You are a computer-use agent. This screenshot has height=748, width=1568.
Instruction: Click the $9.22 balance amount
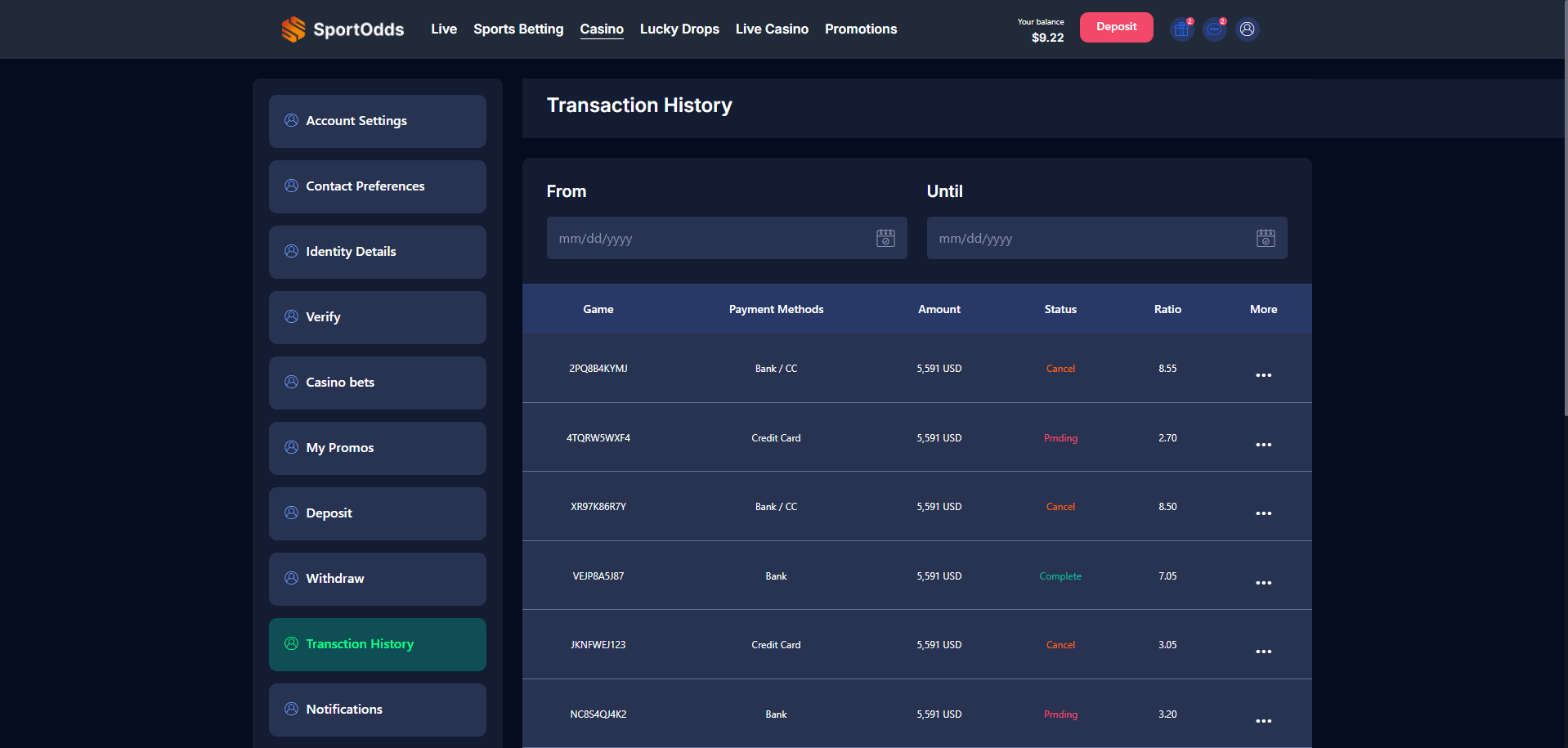[1047, 38]
